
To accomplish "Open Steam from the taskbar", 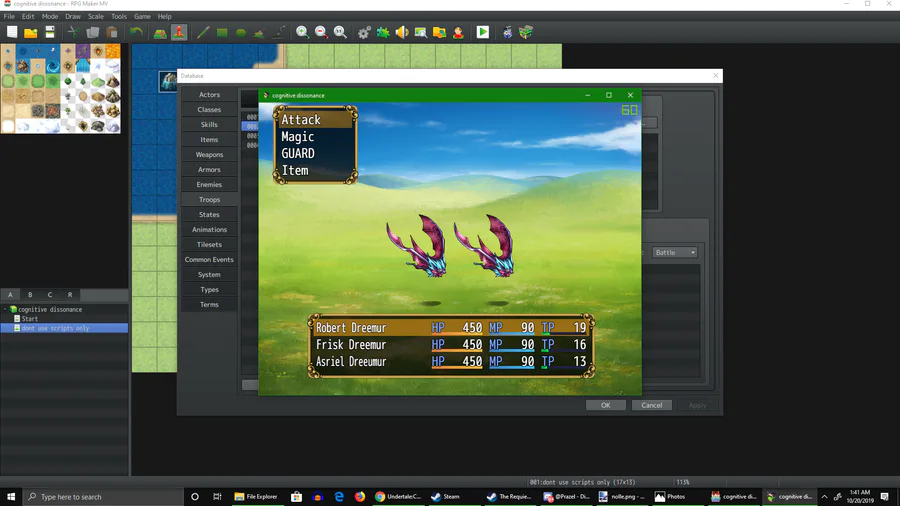I will coord(445,497).
